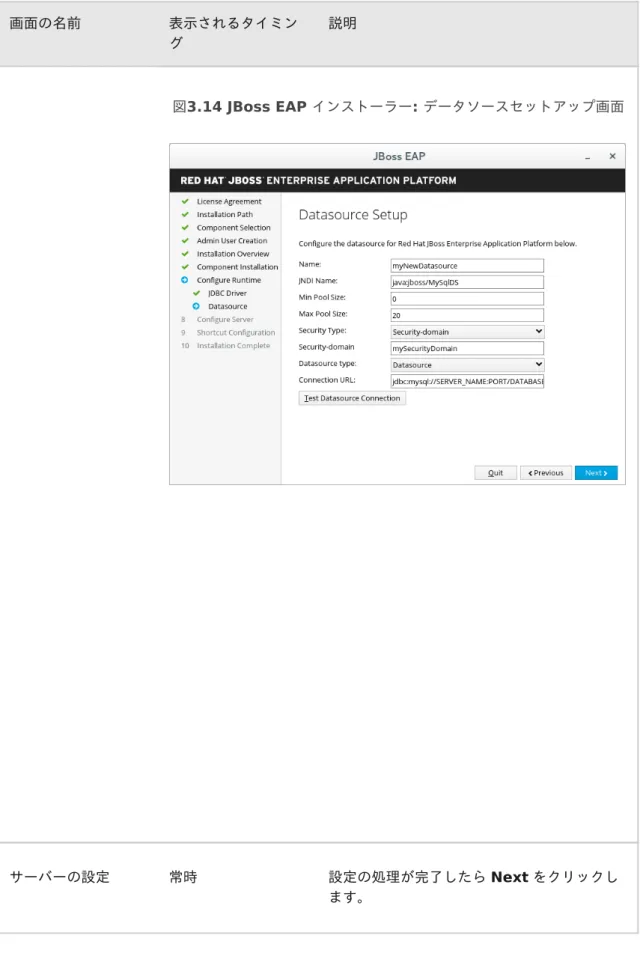Click the Datasource Setup heading
640x971 pixels.
click(x=353, y=215)
